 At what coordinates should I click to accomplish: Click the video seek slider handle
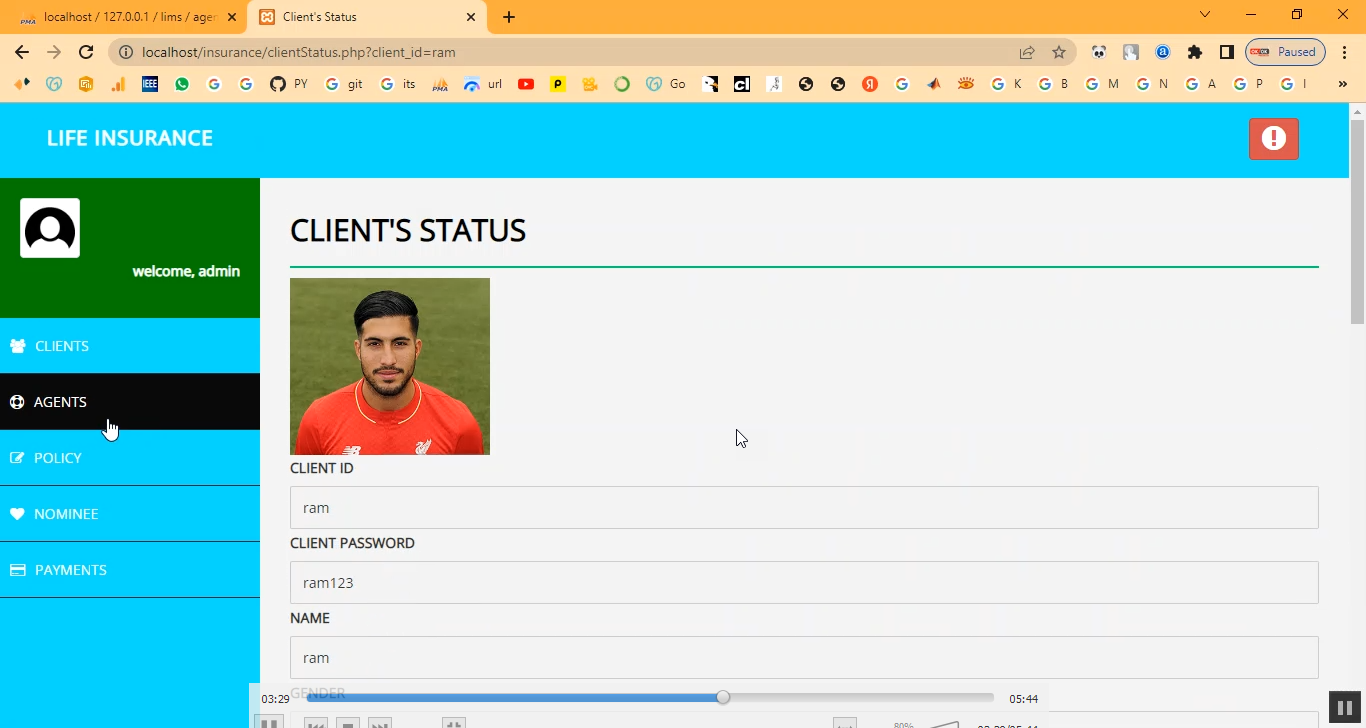pos(723,697)
